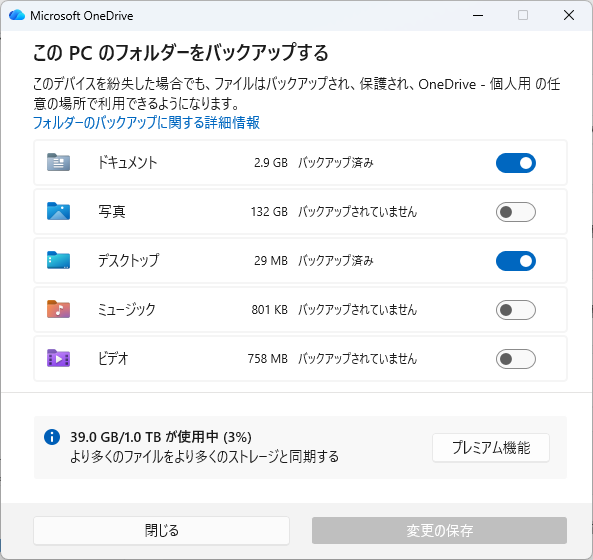Click the 変更の保存 button

tap(439, 531)
